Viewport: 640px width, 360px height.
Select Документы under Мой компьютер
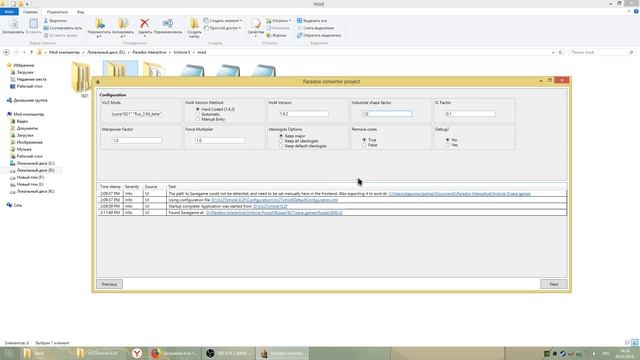[24, 128]
